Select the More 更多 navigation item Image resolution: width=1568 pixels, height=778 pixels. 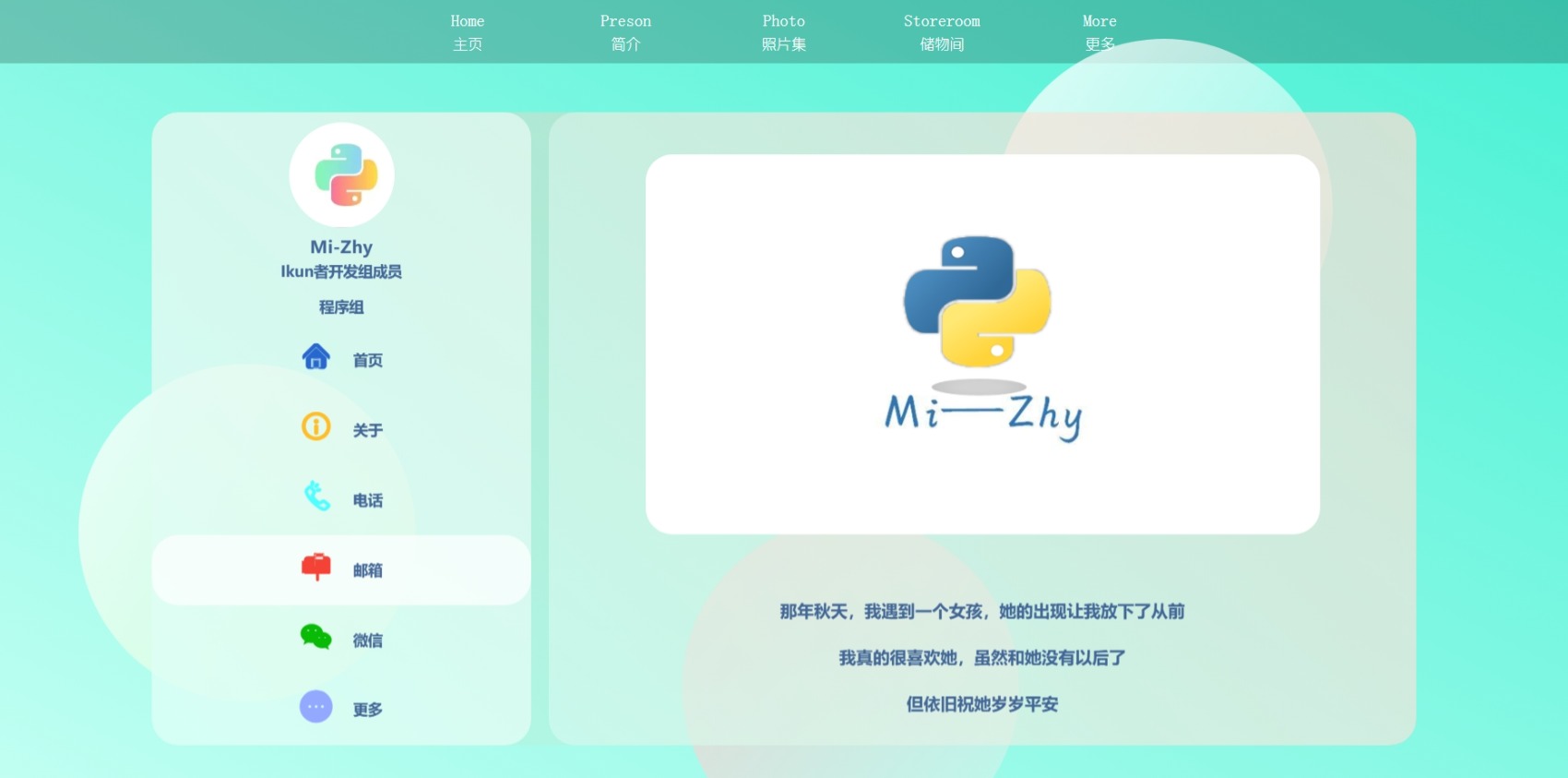(1099, 32)
